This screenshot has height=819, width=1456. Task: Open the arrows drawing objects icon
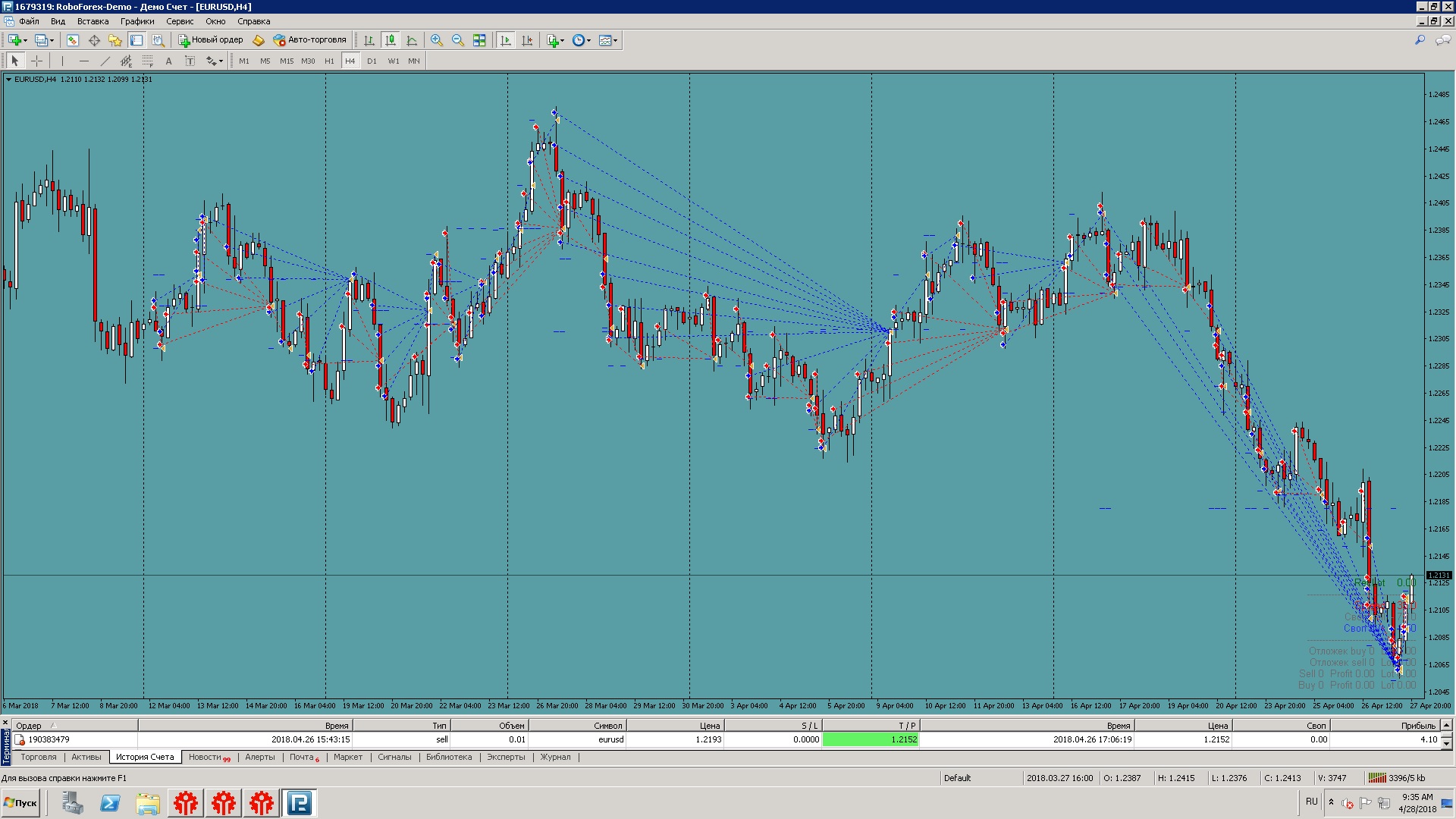(x=211, y=61)
